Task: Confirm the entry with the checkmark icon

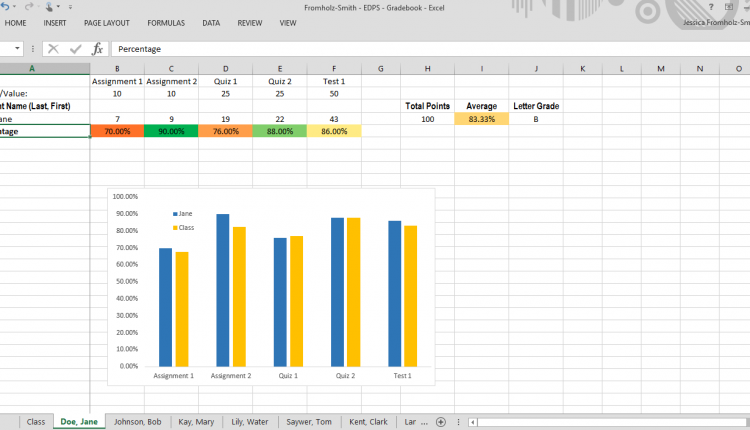Action: click(x=75, y=48)
